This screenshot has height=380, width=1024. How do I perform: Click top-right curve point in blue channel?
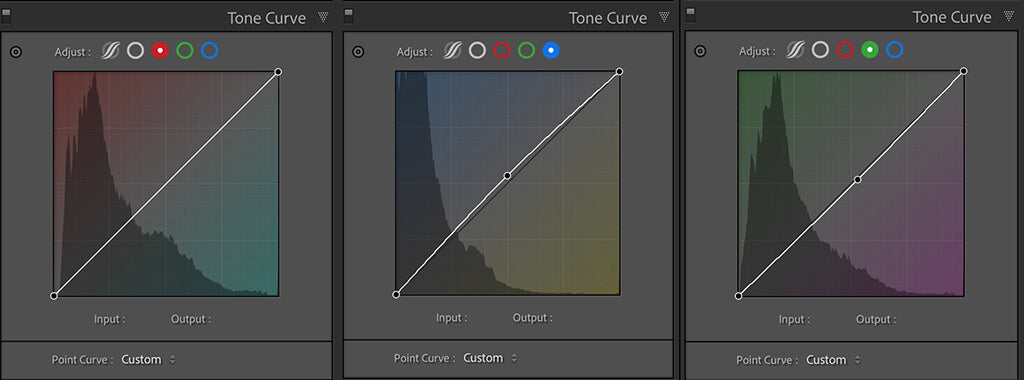click(620, 71)
